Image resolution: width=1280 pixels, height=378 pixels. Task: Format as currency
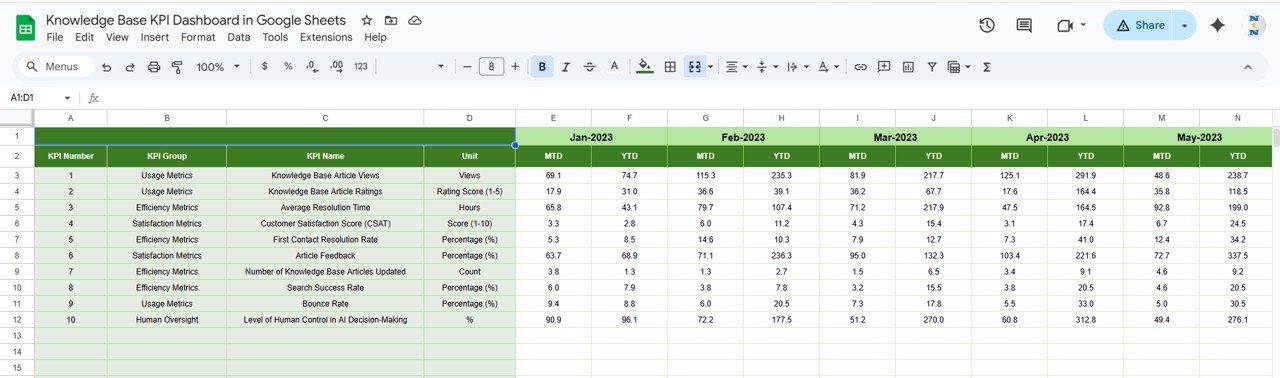(264, 67)
